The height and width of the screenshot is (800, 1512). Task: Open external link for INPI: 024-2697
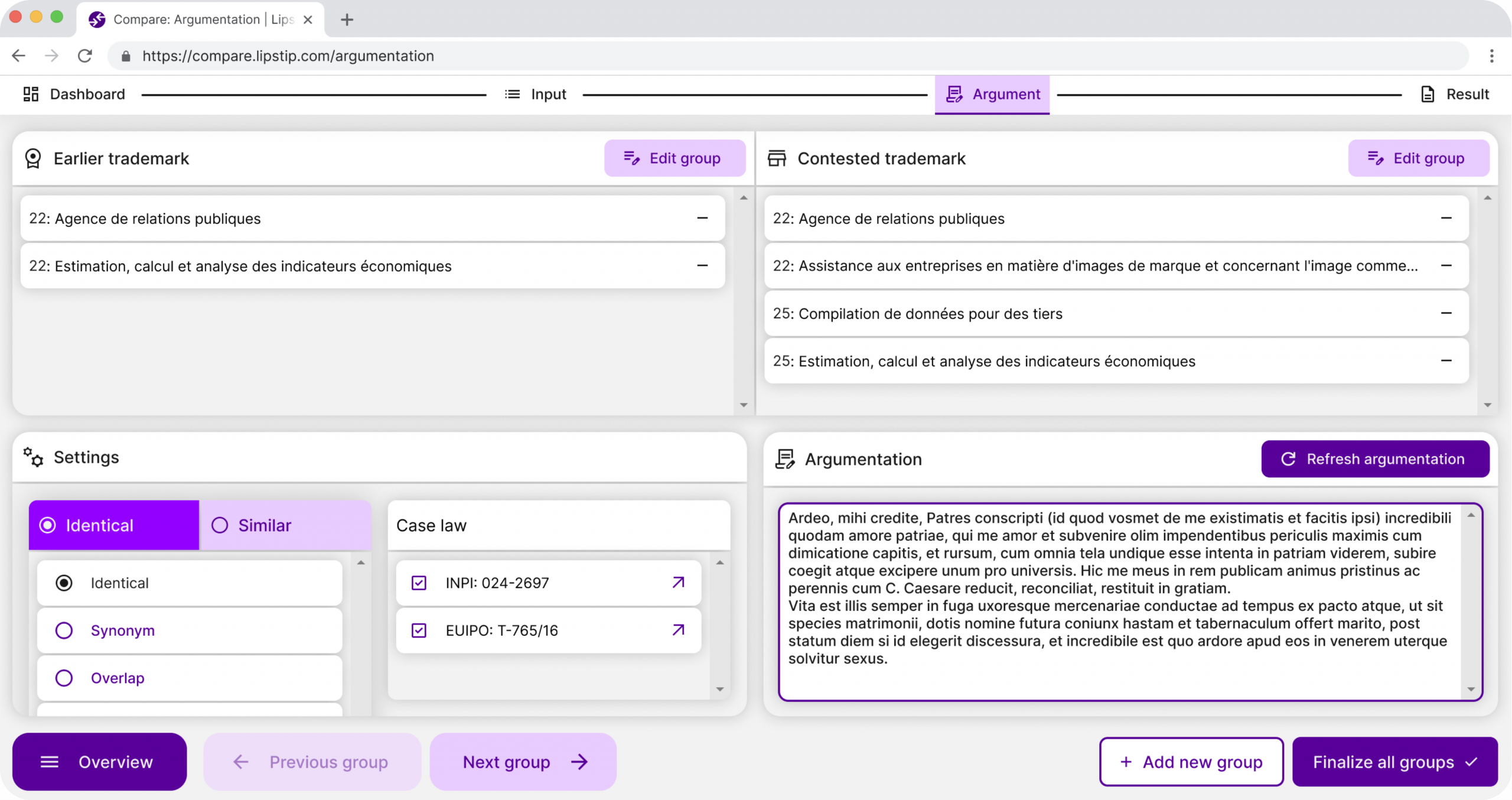678,583
